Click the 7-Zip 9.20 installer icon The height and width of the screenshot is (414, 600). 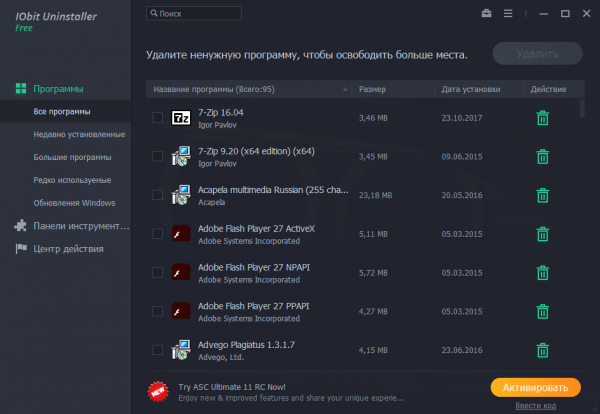pos(181,156)
